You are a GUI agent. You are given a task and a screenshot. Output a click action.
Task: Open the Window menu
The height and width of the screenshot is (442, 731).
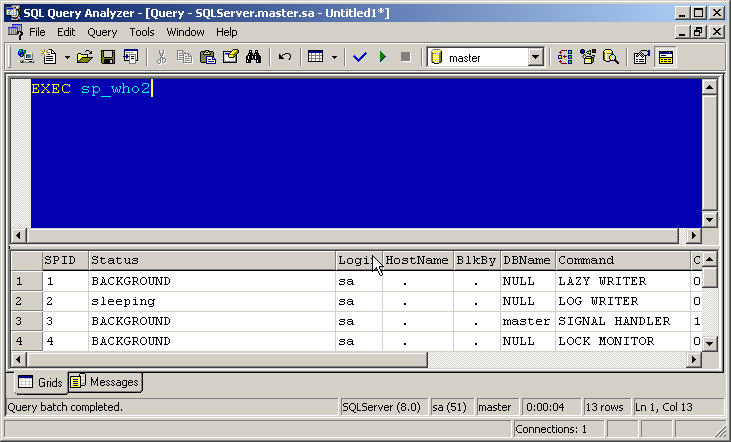(186, 32)
